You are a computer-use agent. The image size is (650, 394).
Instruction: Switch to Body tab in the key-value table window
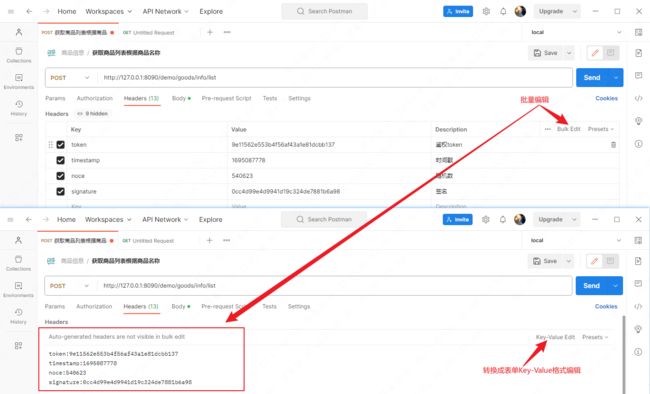click(181, 98)
